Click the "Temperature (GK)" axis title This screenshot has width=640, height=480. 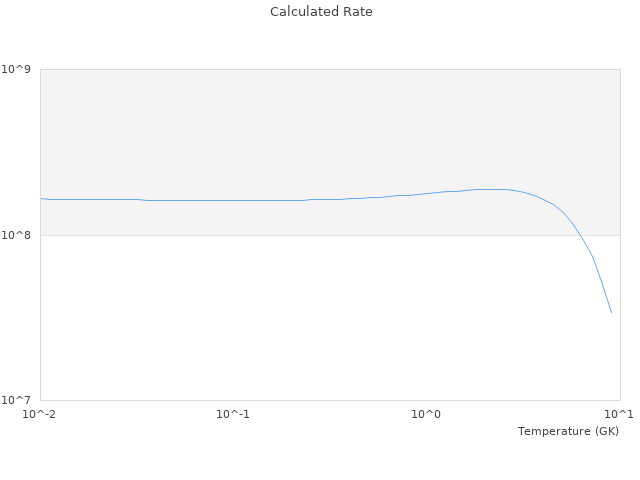568,431
